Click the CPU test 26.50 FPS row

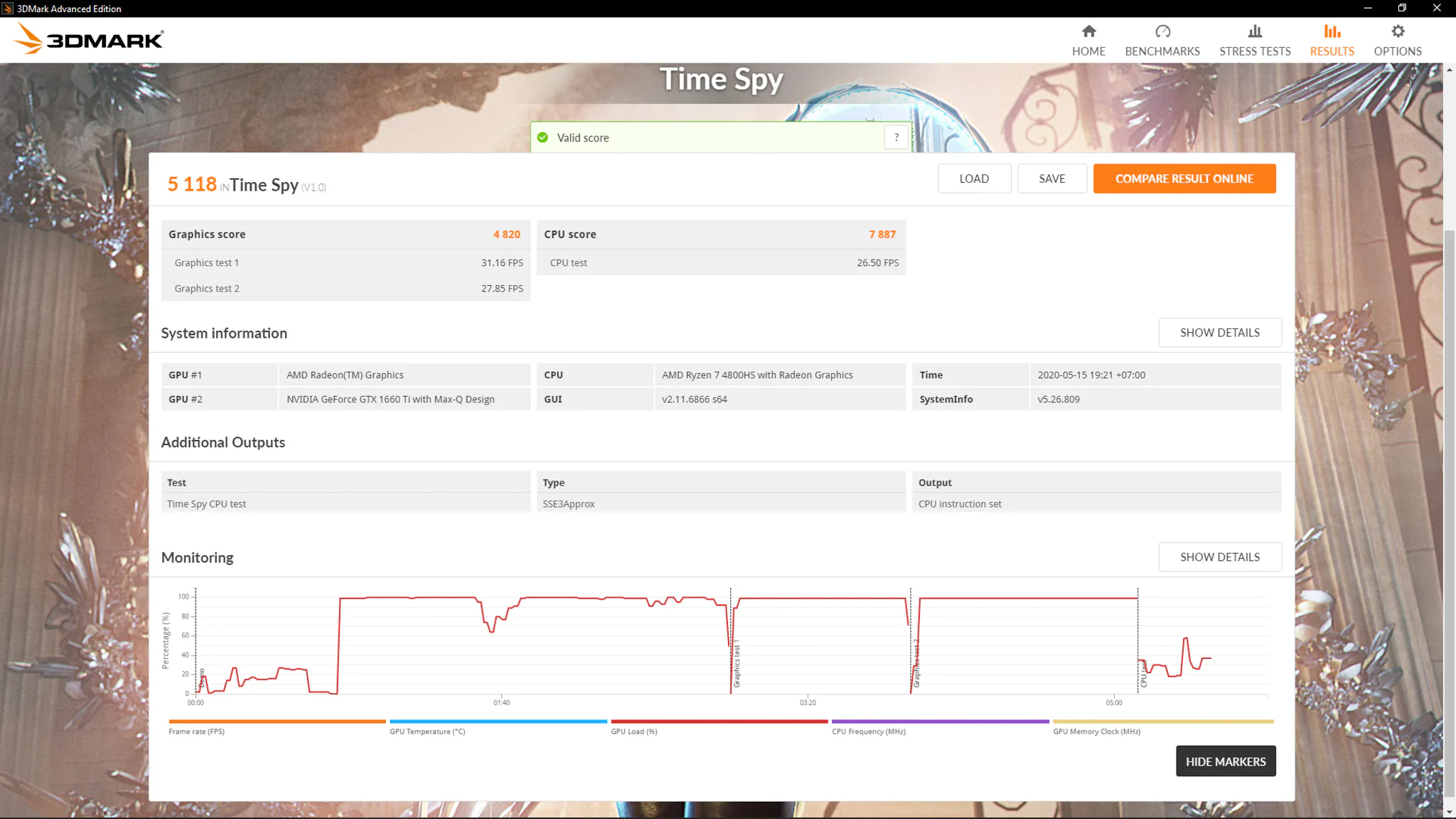tap(721, 262)
